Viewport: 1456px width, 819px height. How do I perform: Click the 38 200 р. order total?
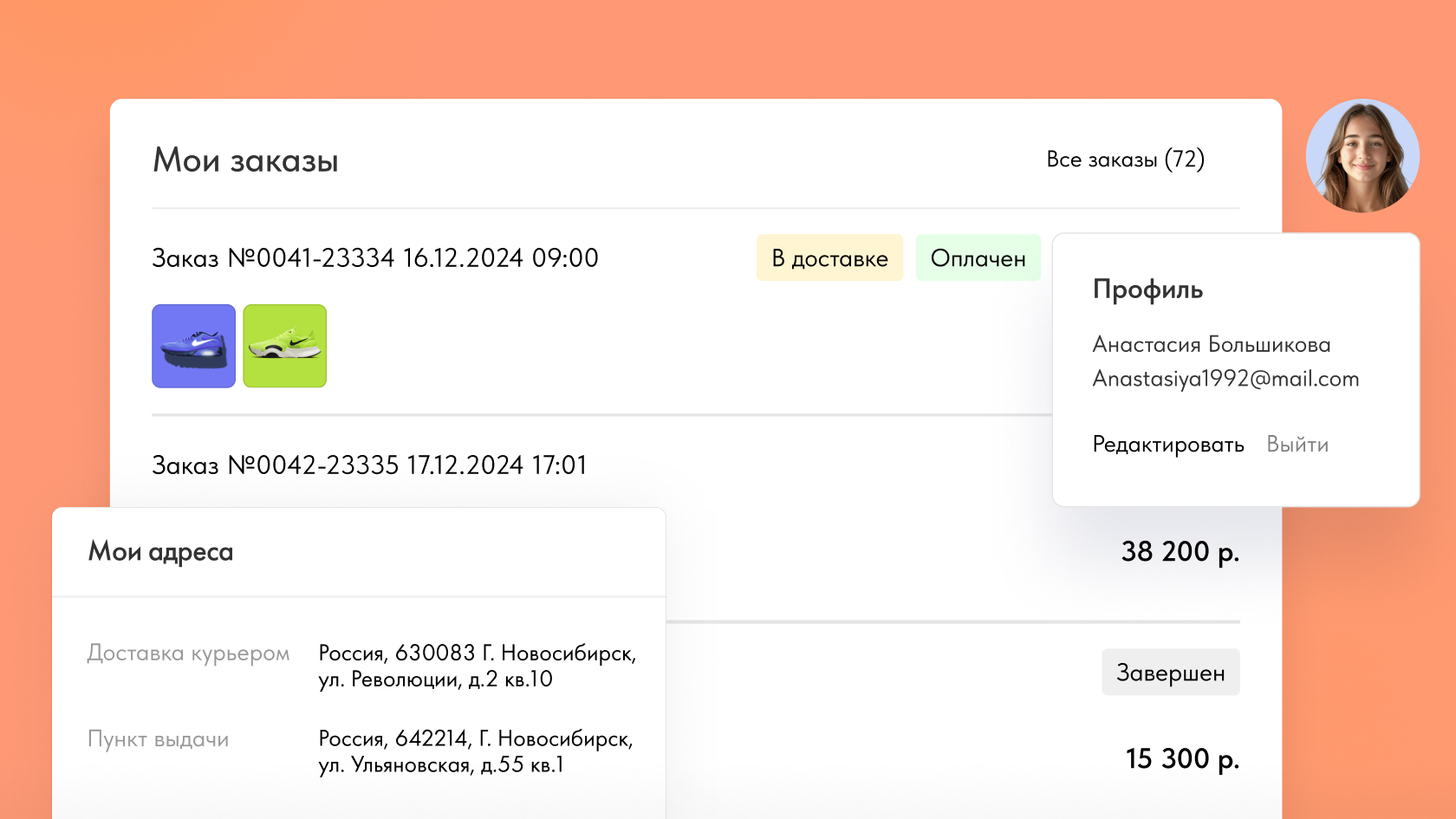click(x=1180, y=552)
